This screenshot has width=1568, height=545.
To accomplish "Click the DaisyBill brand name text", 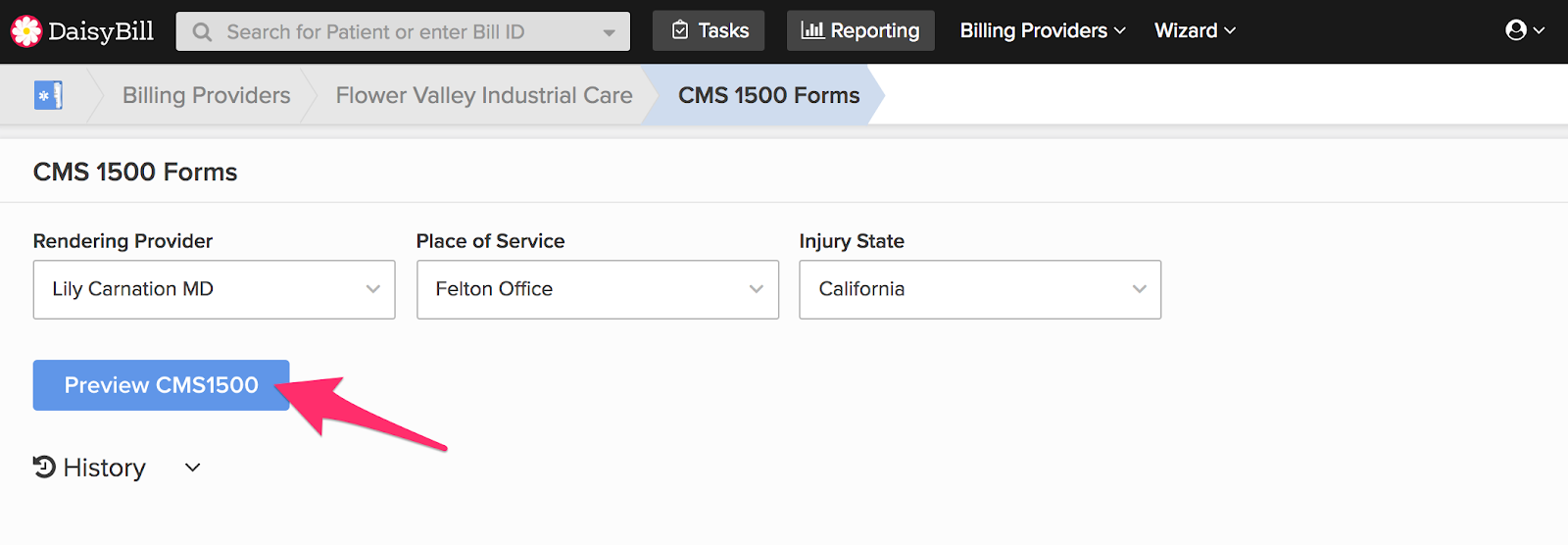I will pos(101,31).
